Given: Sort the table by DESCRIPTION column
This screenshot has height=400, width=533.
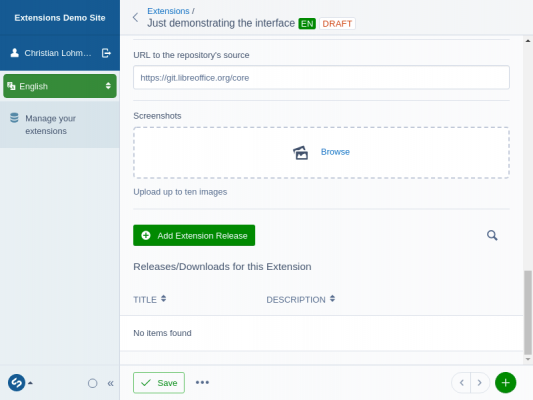Looking at the screenshot, I should 300,299.
